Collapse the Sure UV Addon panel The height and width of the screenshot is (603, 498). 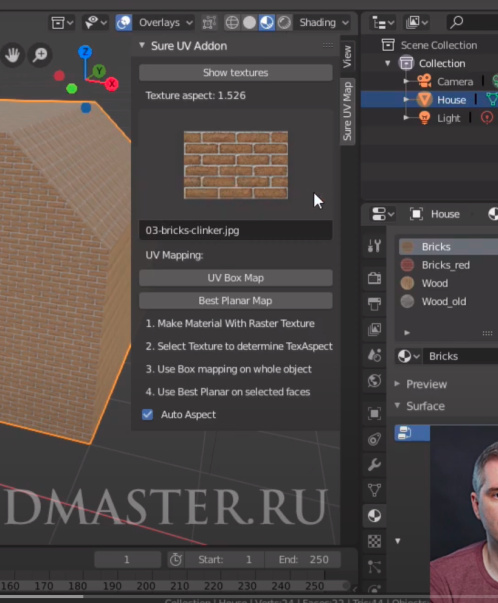tap(142, 45)
